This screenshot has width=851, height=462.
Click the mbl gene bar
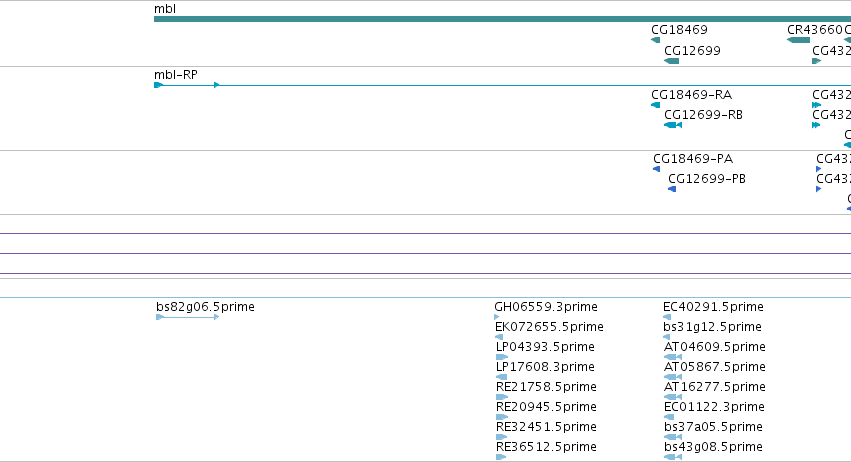[x=502, y=19]
